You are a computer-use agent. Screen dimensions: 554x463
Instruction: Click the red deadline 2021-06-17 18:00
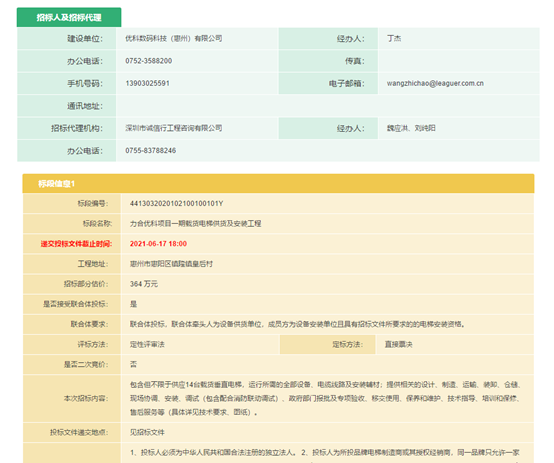[x=158, y=244]
